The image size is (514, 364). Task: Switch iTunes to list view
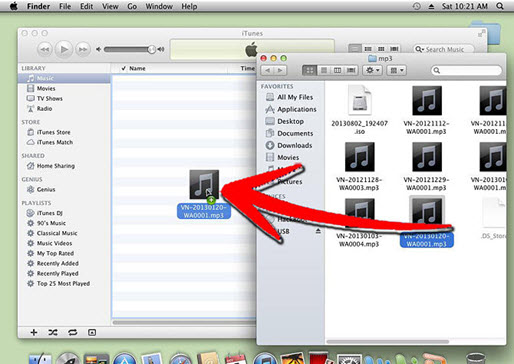[355, 49]
